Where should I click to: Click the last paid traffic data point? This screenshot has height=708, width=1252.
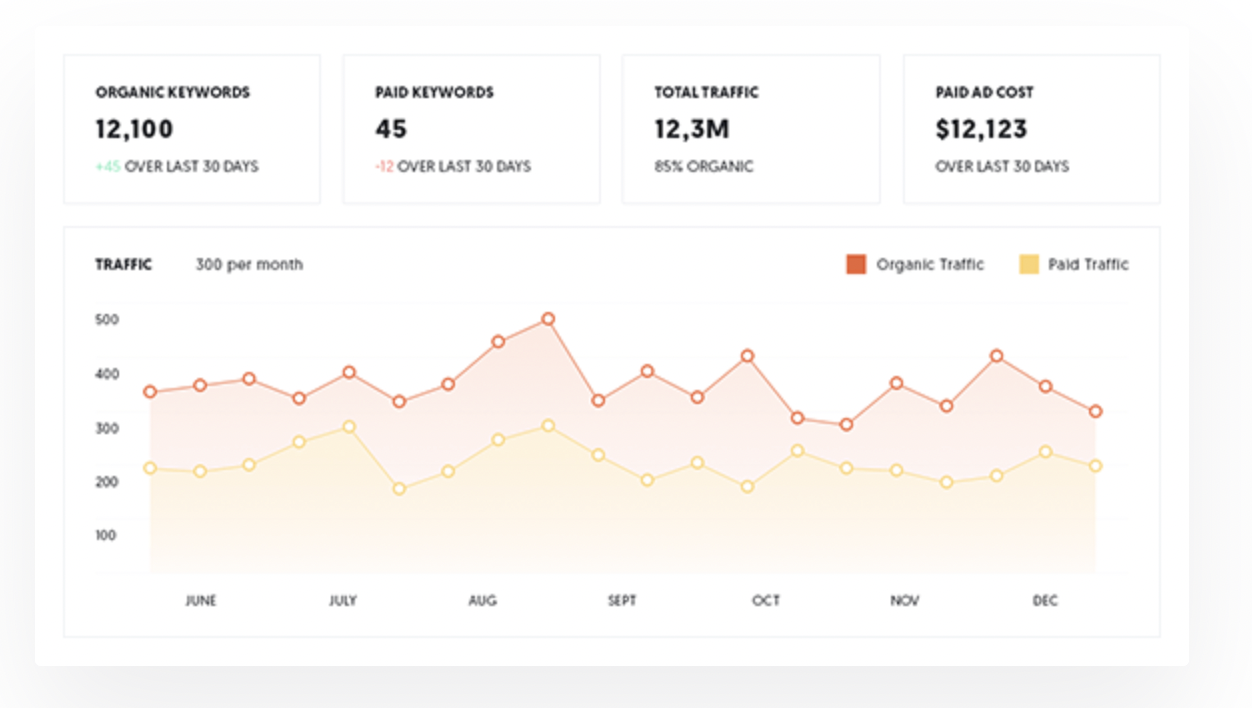[x=1096, y=466]
